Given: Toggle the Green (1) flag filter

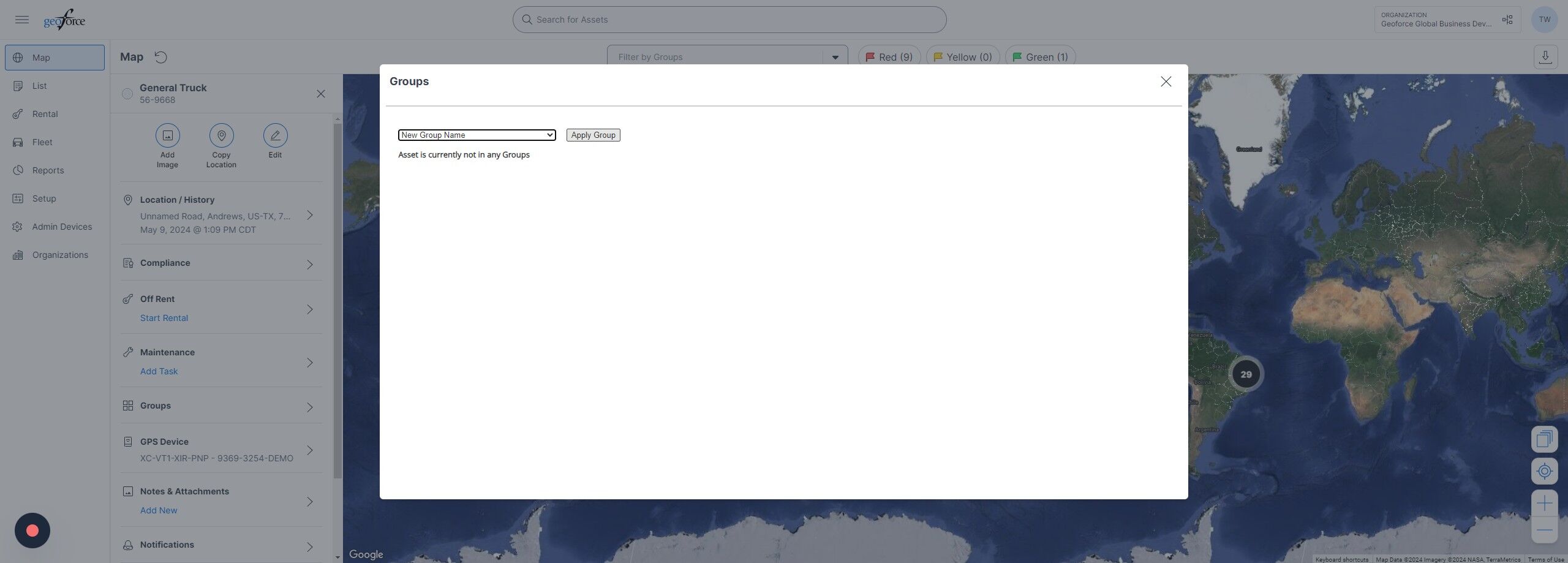Looking at the screenshot, I should click(x=1040, y=57).
